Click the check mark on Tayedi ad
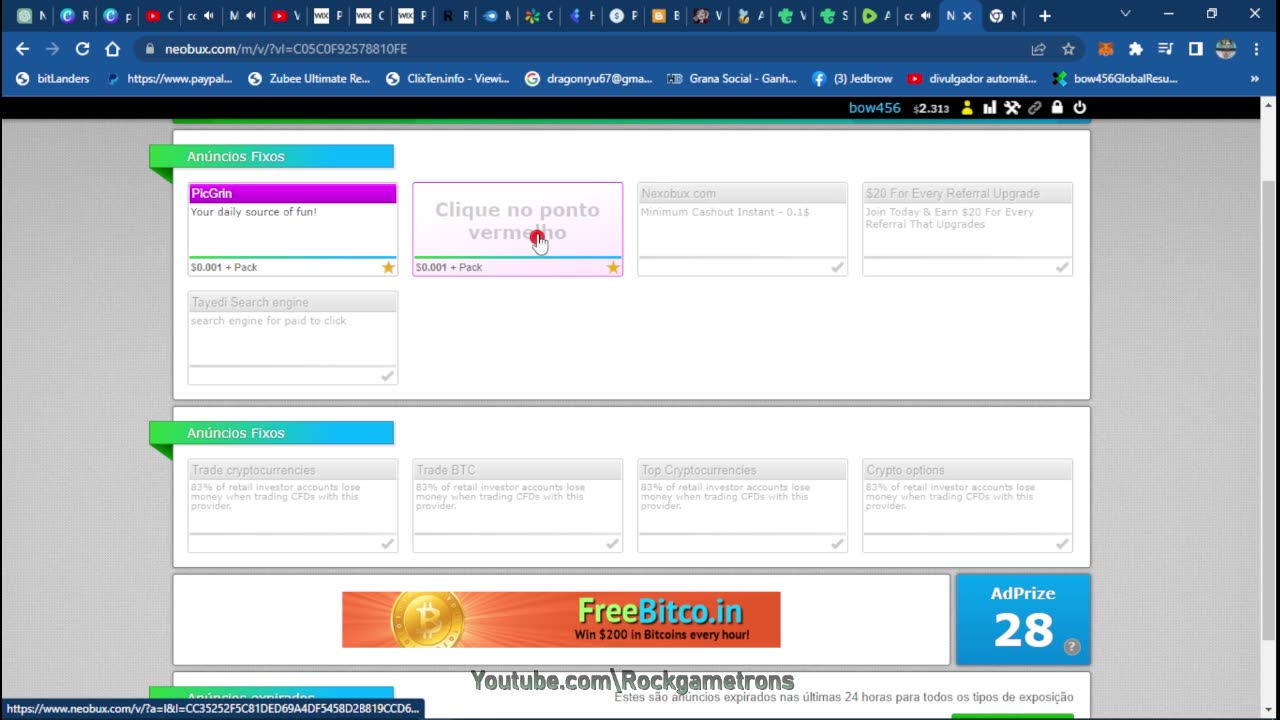The height and width of the screenshot is (720, 1280). click(388, 376)
